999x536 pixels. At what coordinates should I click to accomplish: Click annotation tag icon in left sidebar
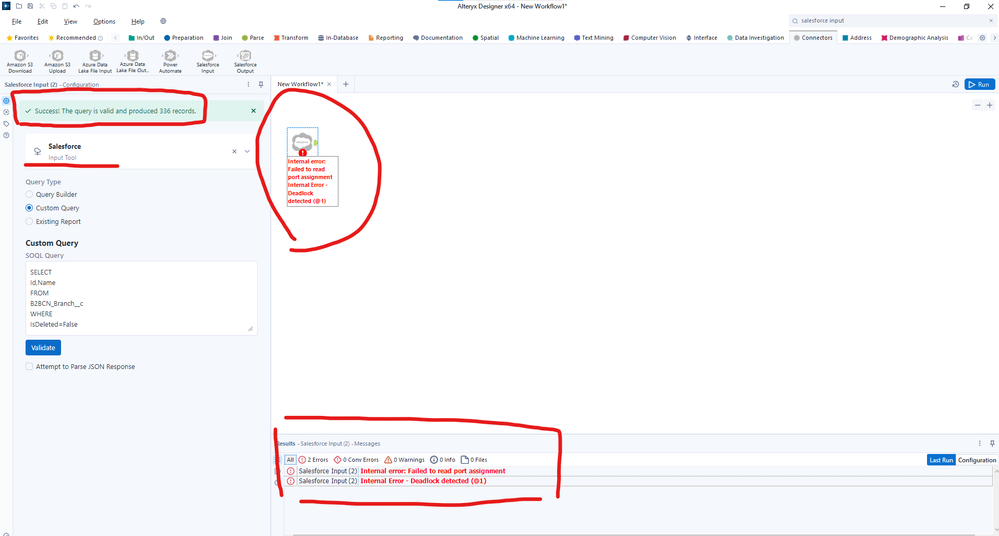[6, 124]
